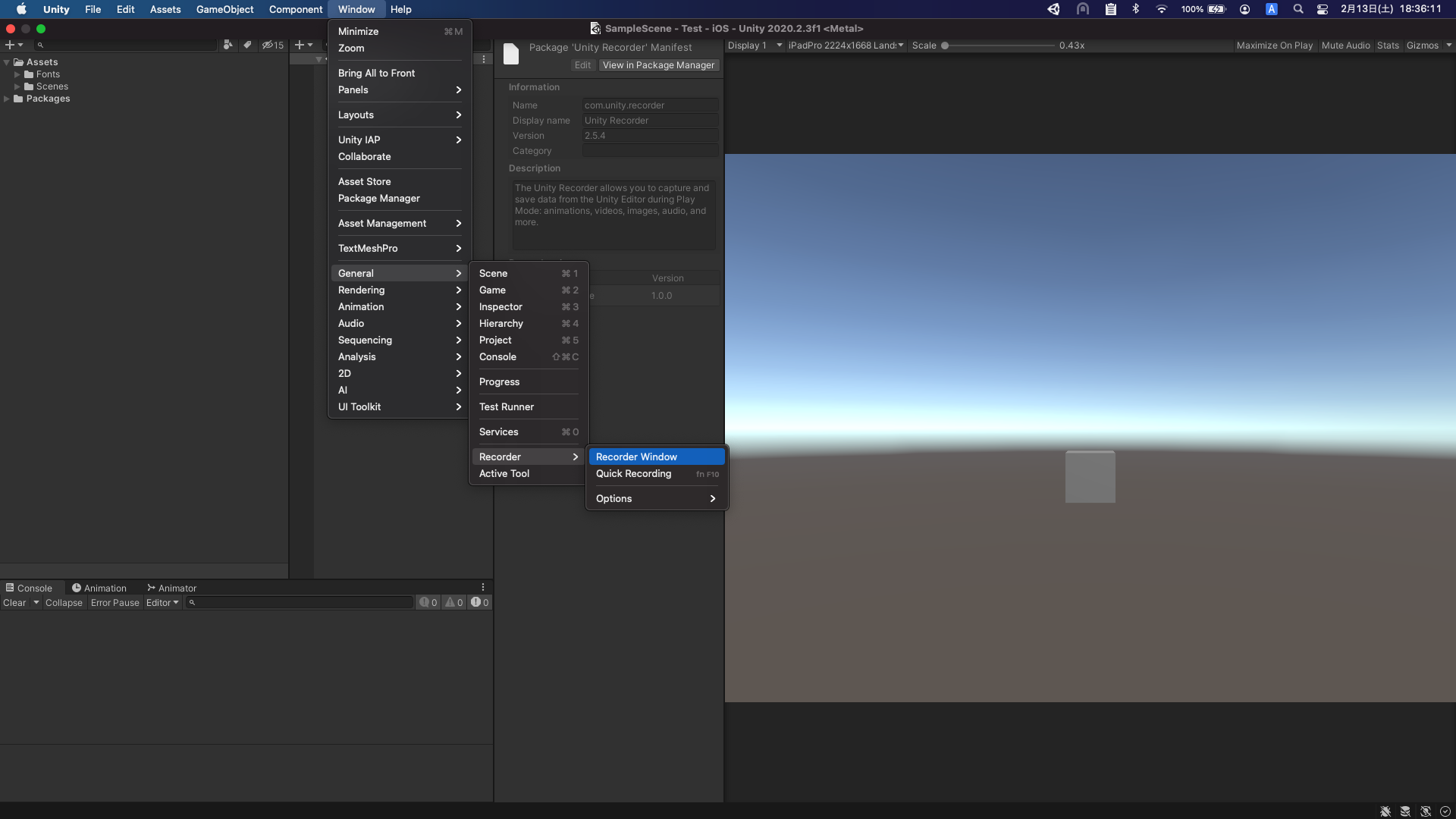Click Recorder Window menu item
Viewport: 1456px width, 819px height.
[x=657, y=457]
